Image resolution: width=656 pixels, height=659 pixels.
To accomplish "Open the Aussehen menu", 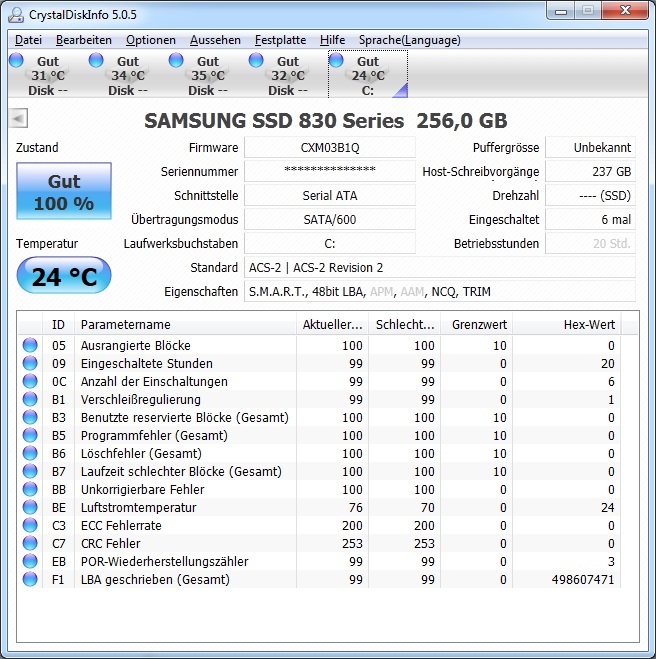I will tap(215, 40).
